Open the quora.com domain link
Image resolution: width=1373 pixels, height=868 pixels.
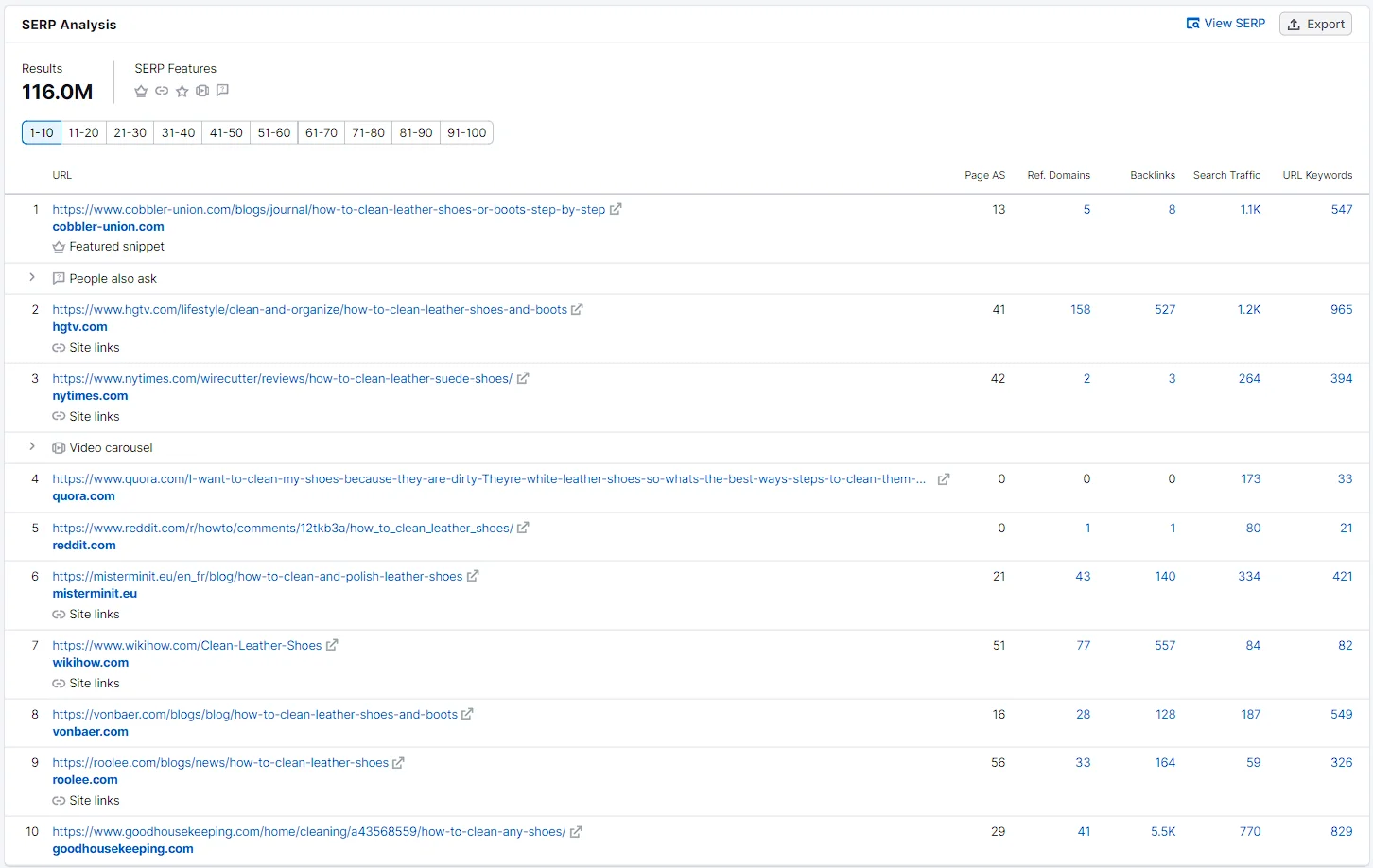coord(83,496)
